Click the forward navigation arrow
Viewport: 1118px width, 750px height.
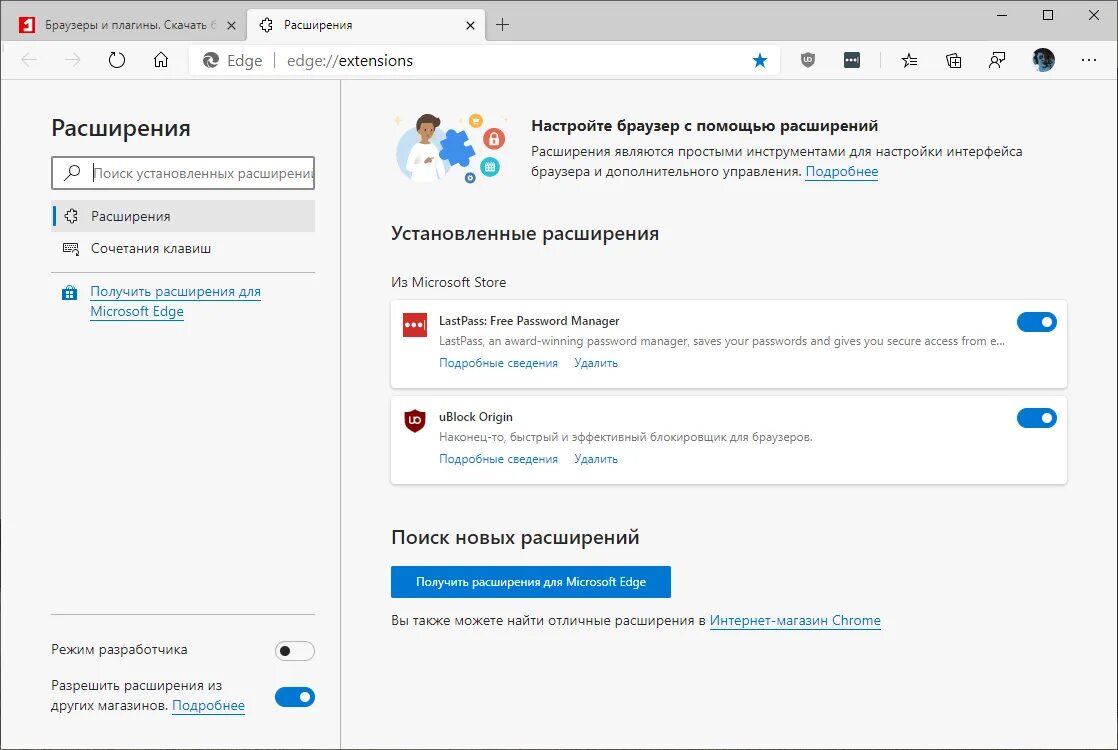[73, 61]
